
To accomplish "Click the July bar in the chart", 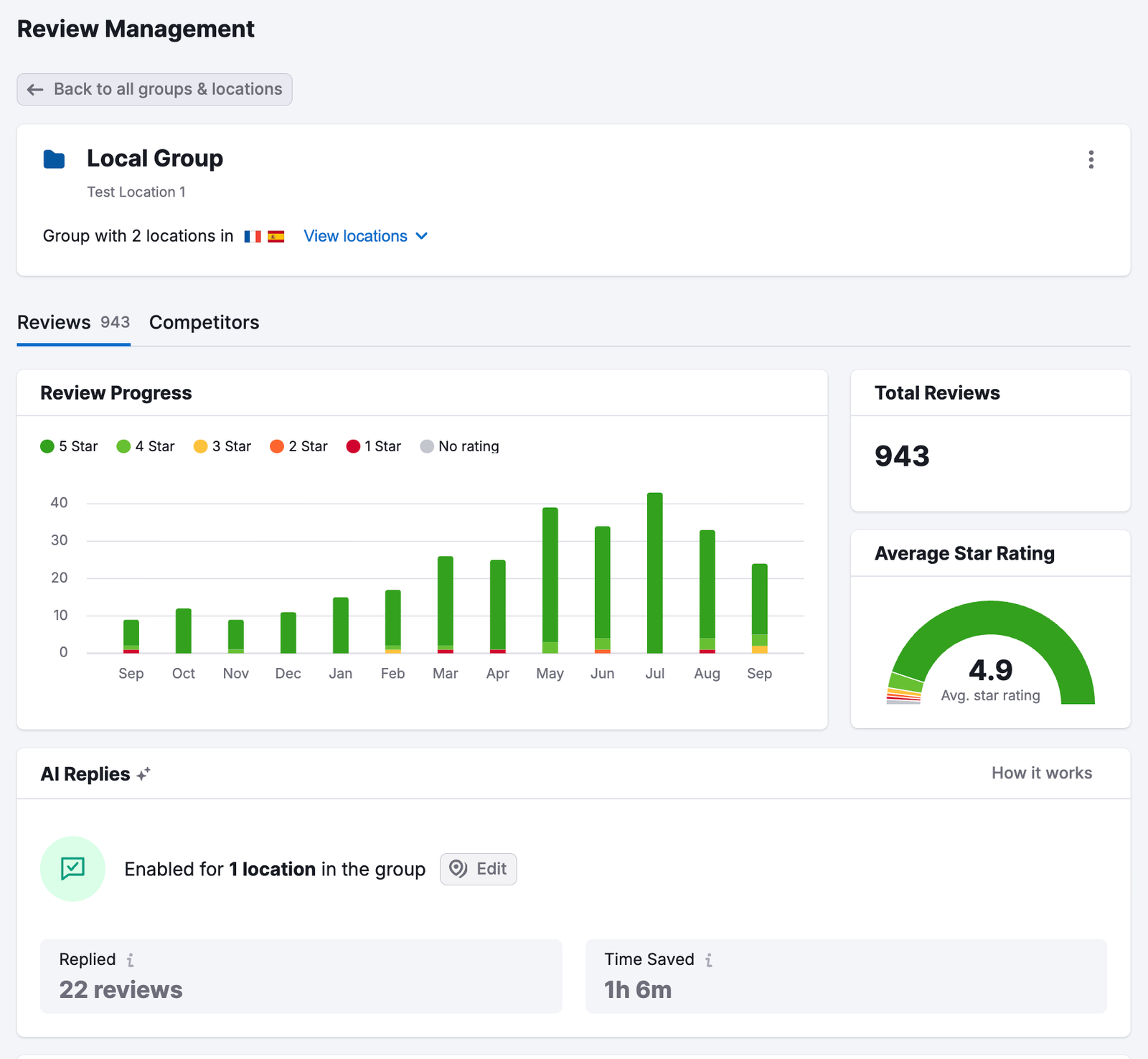I will point(654,573).
